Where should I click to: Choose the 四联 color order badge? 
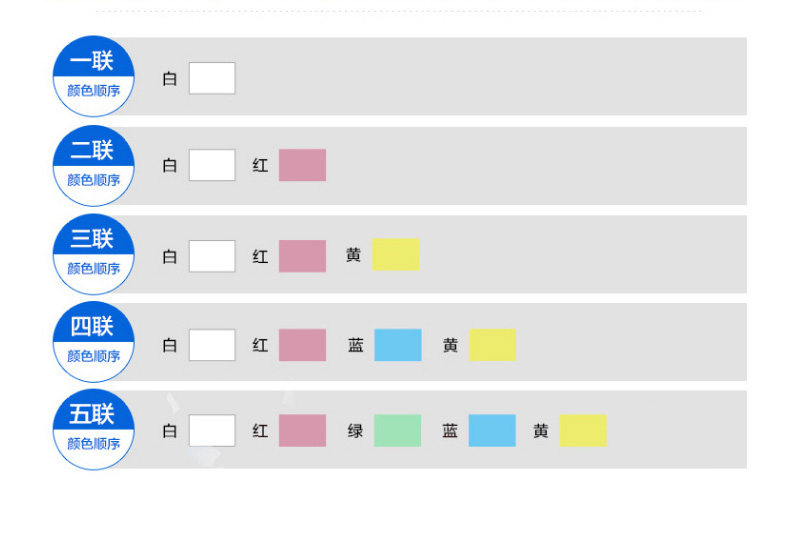click(93, 341)
